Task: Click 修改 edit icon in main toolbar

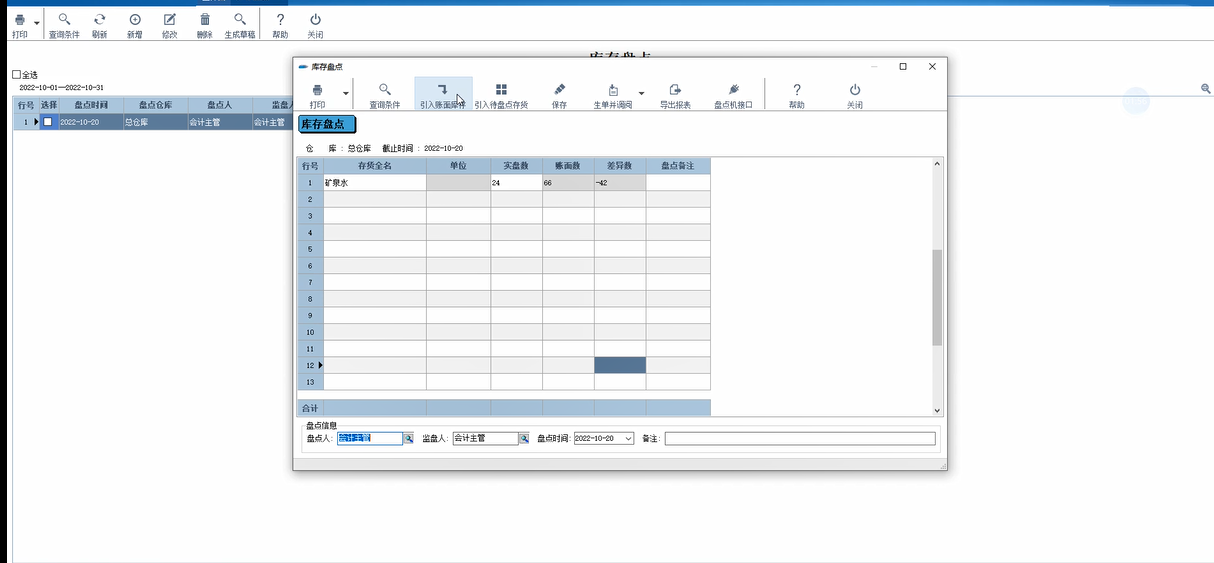Action: pos(170,20)
